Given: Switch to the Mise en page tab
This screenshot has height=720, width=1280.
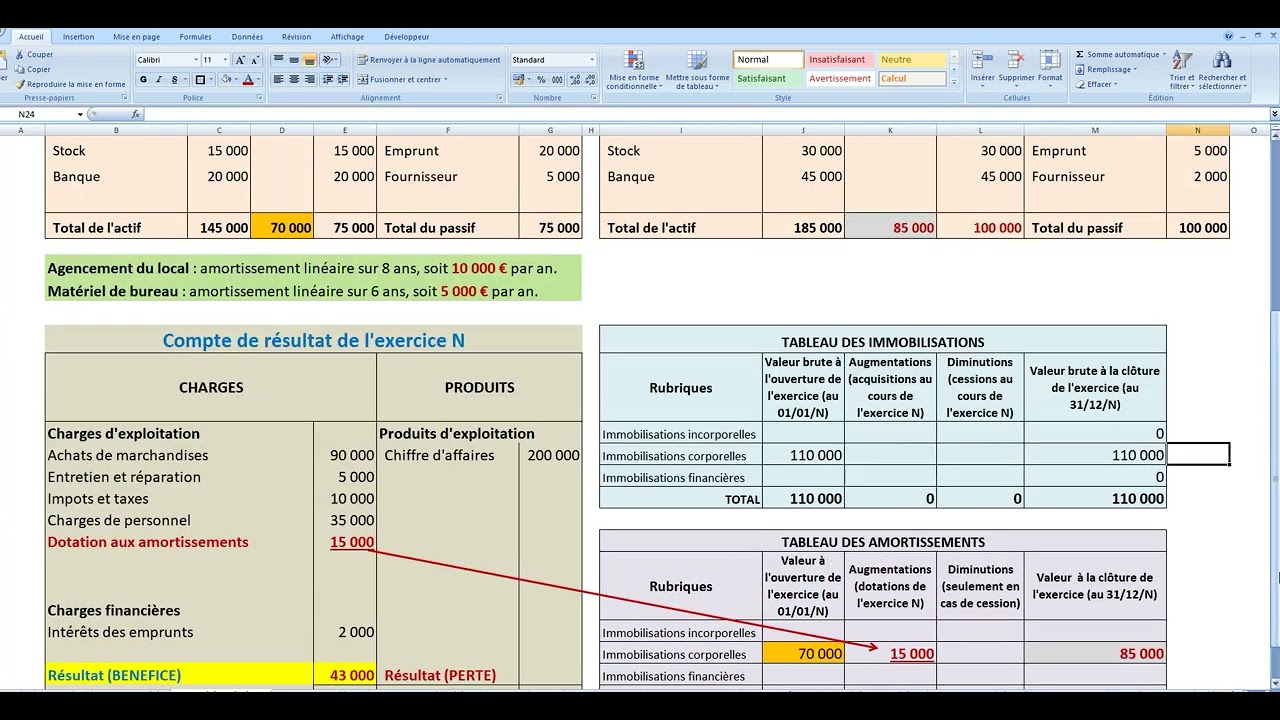Looking at the screenshot, I should pyautogui.click(x=136, y=37).
